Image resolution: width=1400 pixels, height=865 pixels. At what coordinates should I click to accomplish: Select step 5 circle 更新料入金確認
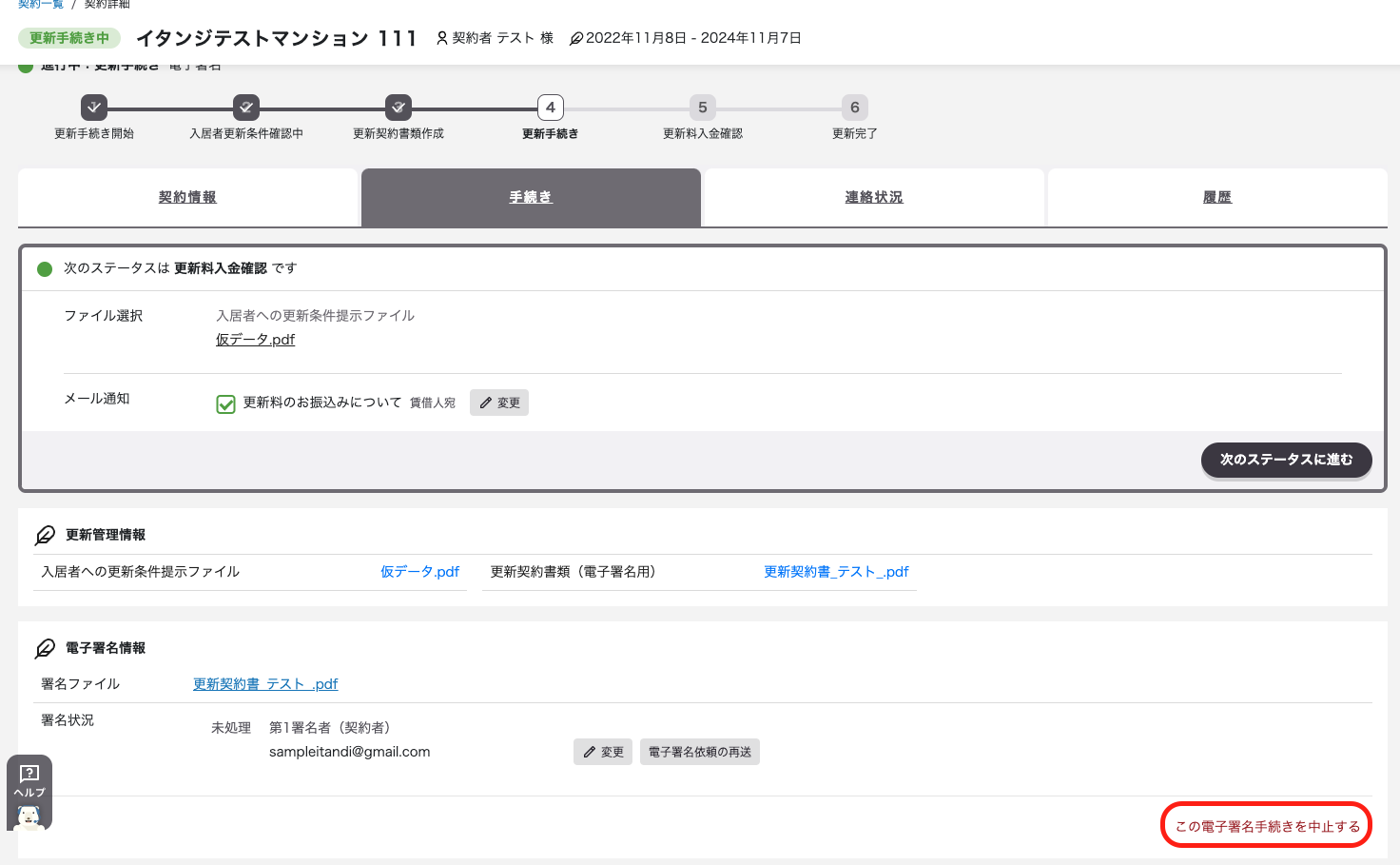[703, 108]
